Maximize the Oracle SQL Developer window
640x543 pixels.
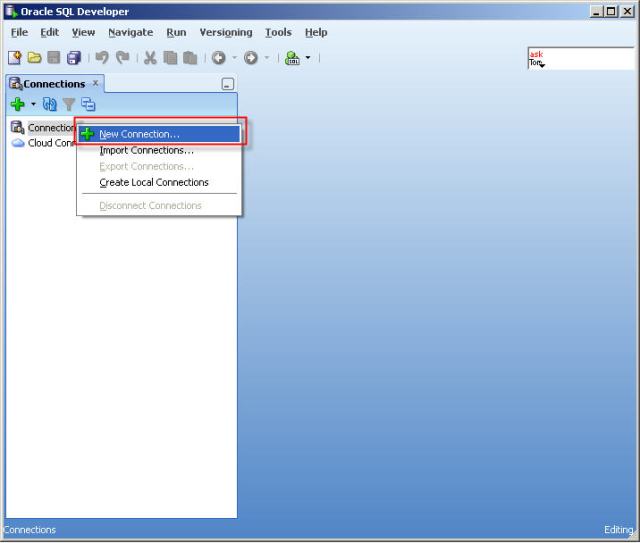611,11
